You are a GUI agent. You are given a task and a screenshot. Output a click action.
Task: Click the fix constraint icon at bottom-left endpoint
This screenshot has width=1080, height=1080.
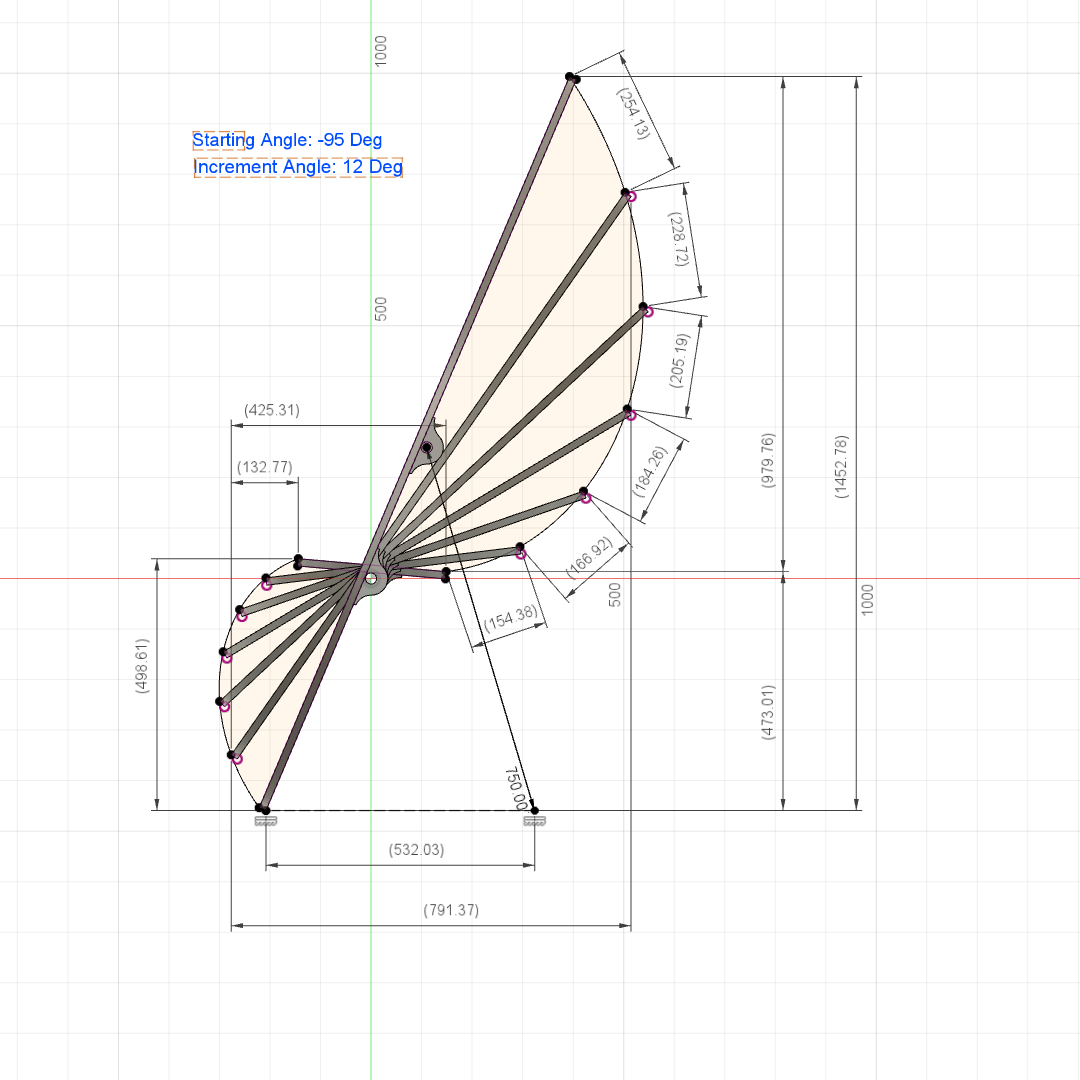[265, 821]
